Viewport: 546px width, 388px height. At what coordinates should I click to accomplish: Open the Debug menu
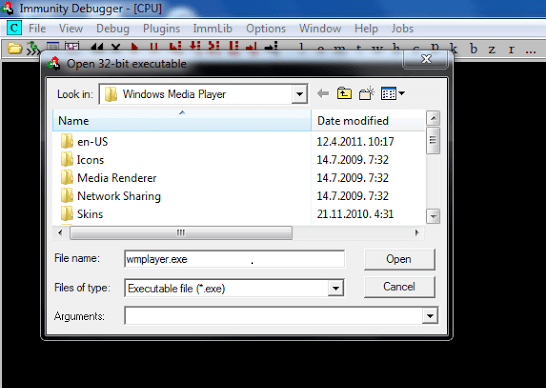coord(113,28)
